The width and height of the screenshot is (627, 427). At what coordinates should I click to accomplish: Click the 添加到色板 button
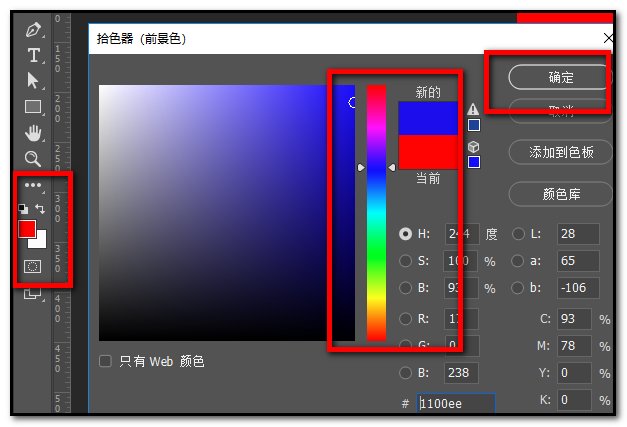[x=560, y=152]
